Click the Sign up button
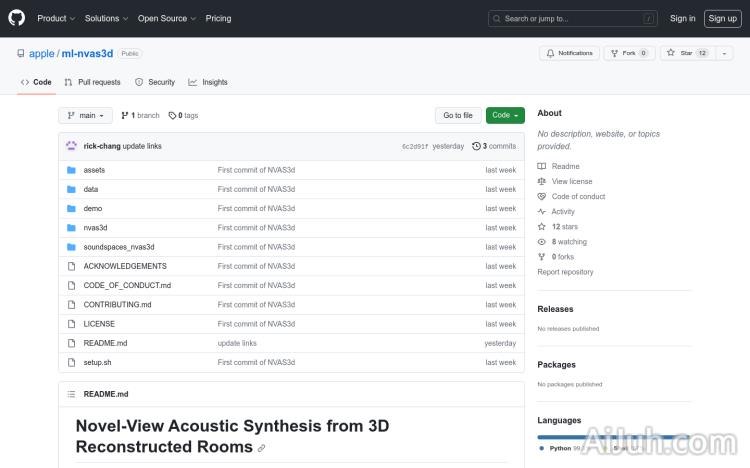Image resolution: width=750 pixels, height=468 pixels. 721,18
